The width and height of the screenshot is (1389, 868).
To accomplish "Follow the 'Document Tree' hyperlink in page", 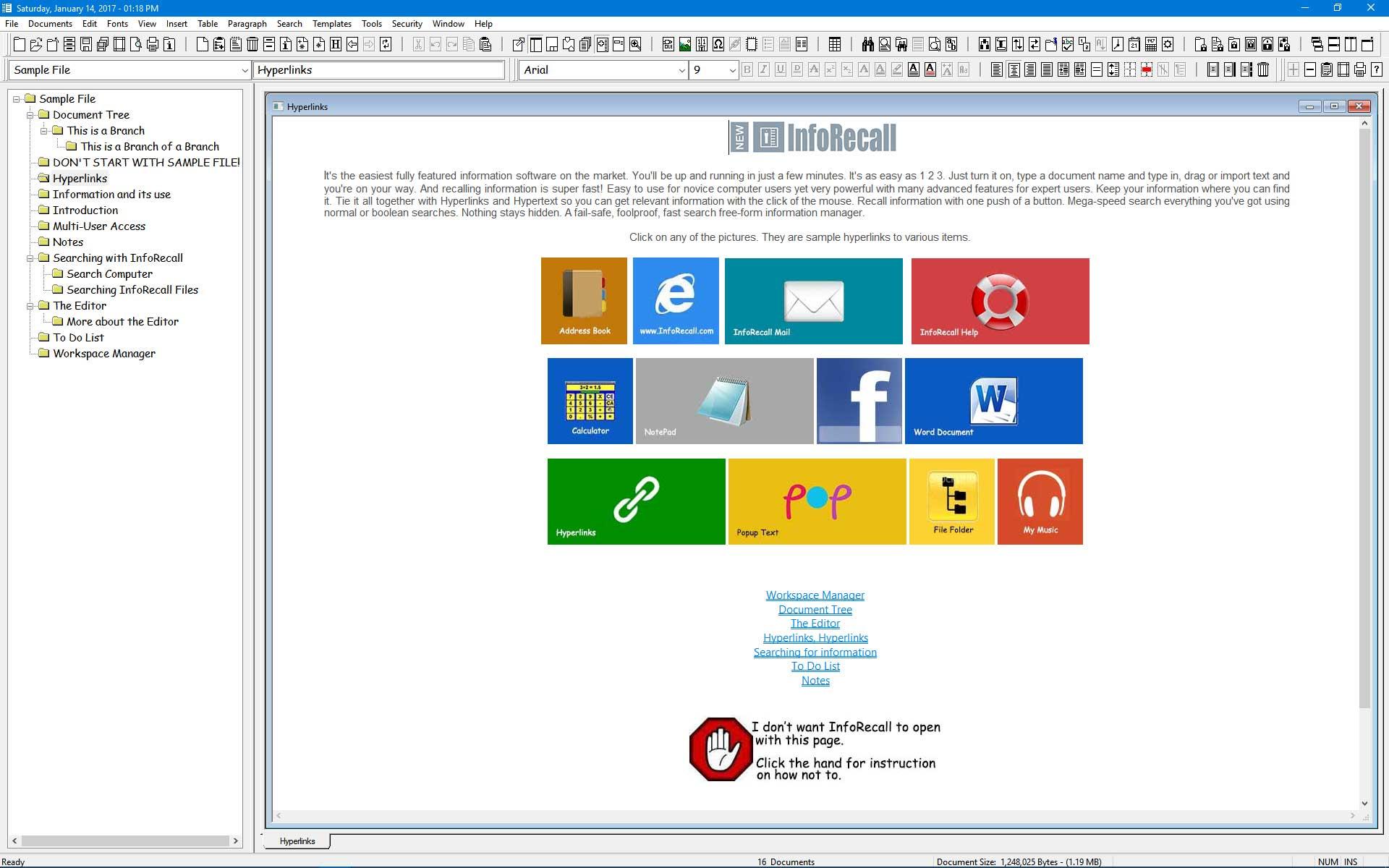I will tap(815, 610).
